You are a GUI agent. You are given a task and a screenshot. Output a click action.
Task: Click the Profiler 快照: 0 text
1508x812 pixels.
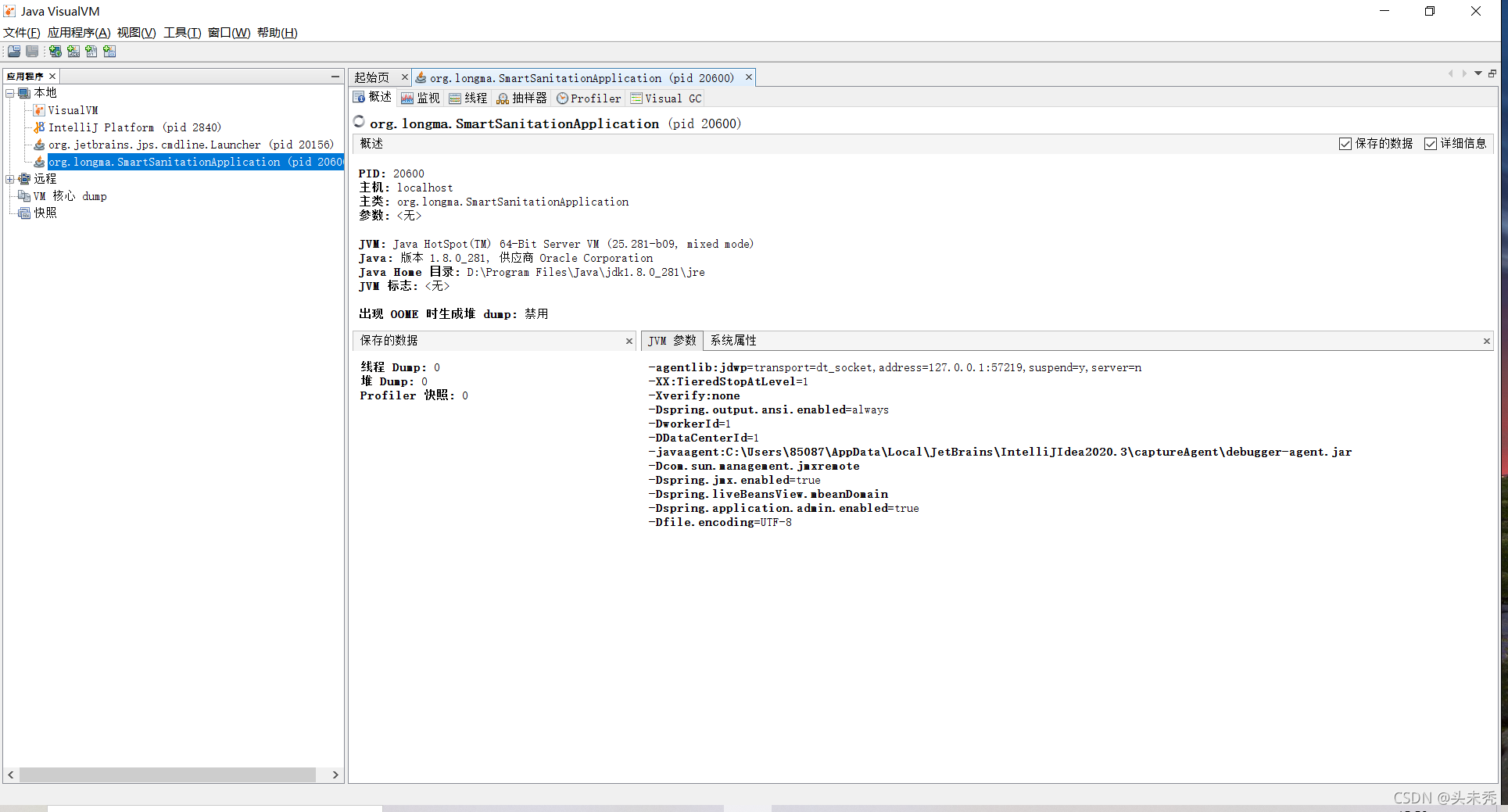(x=414, y=395)
